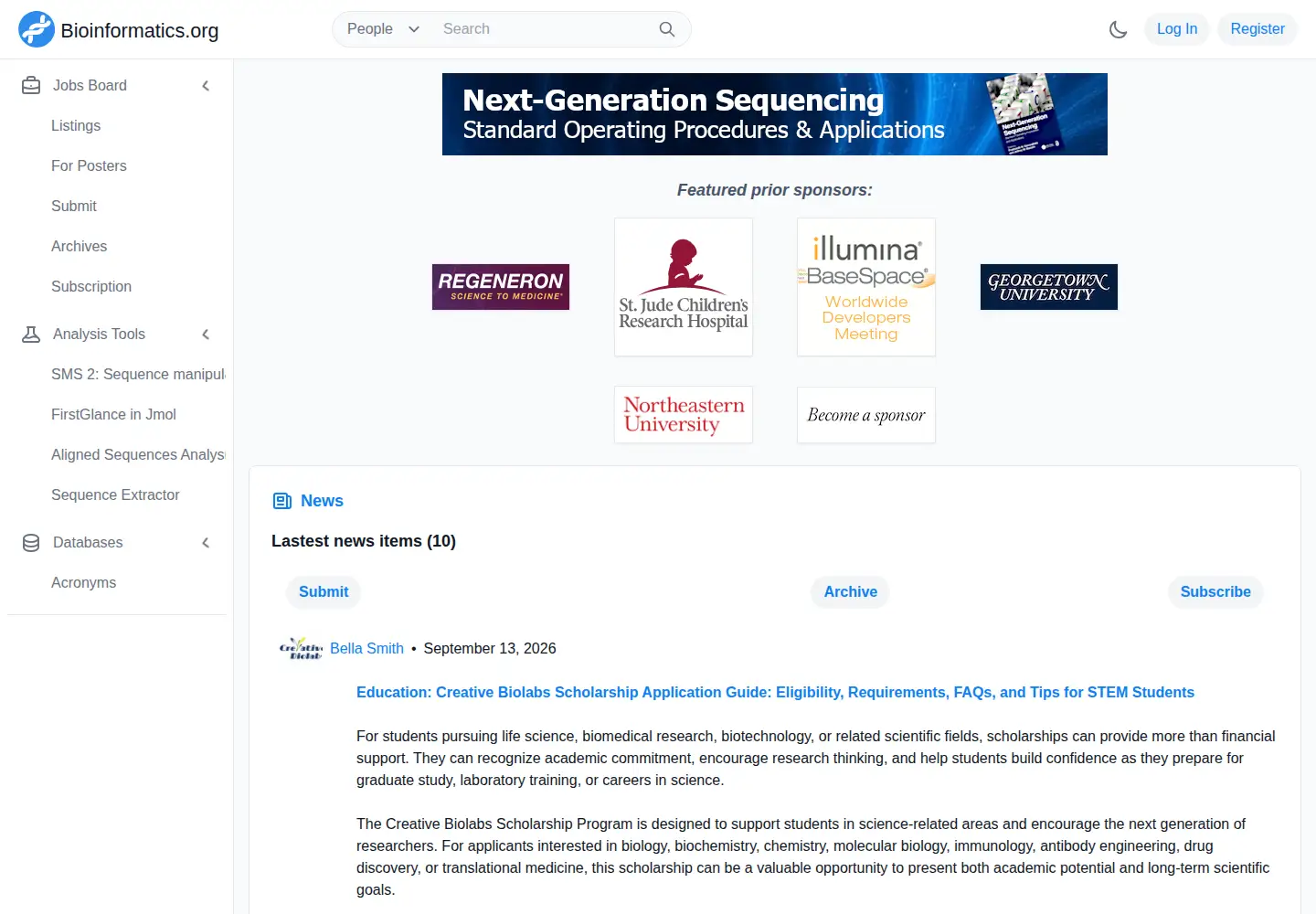Click the Bioinformatics.org site name text
The width and height of the screenshot is (1316, 914).
coord(140,30)
